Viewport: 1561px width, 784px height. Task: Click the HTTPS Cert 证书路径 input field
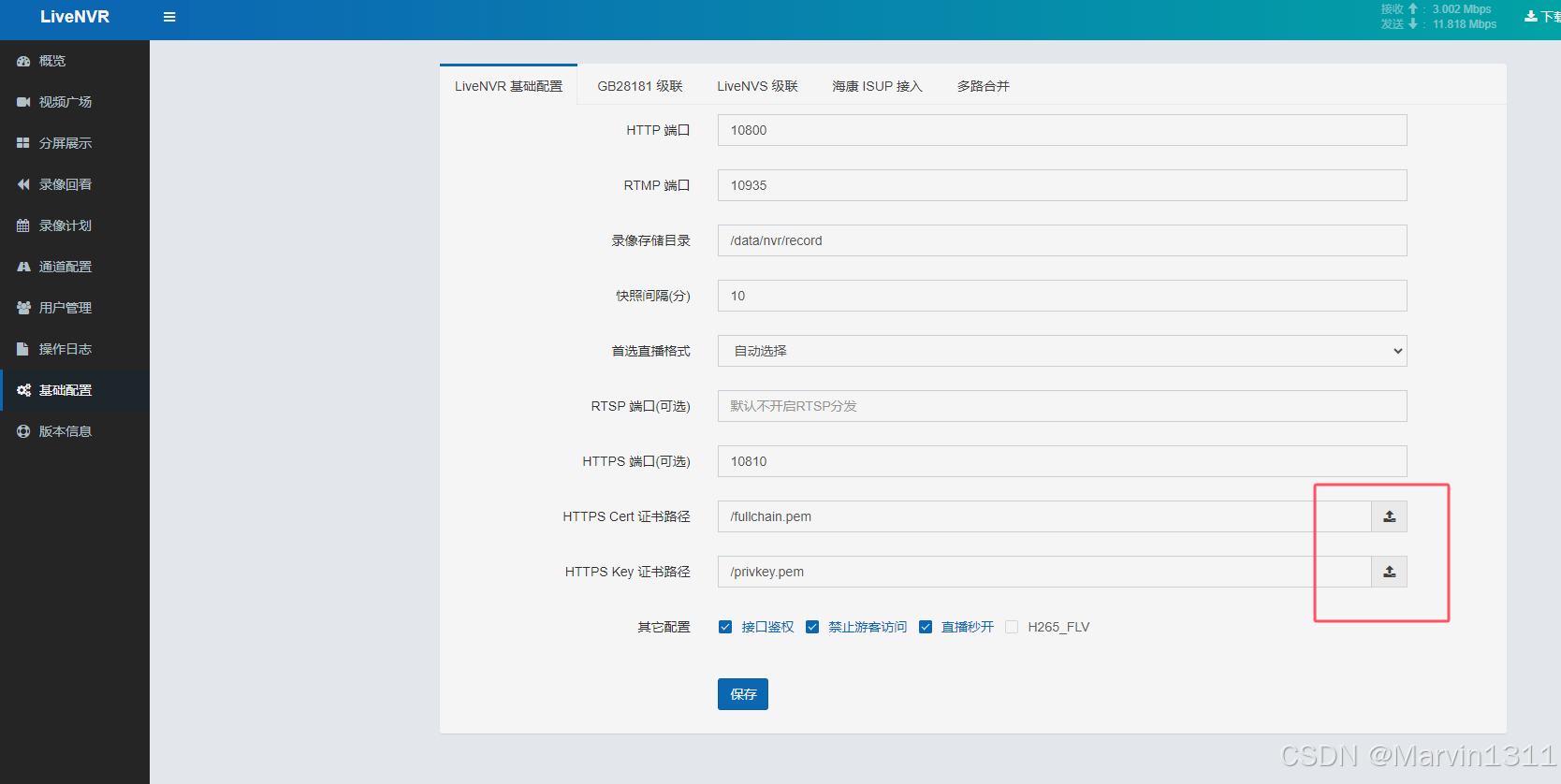click(1044, 516)
